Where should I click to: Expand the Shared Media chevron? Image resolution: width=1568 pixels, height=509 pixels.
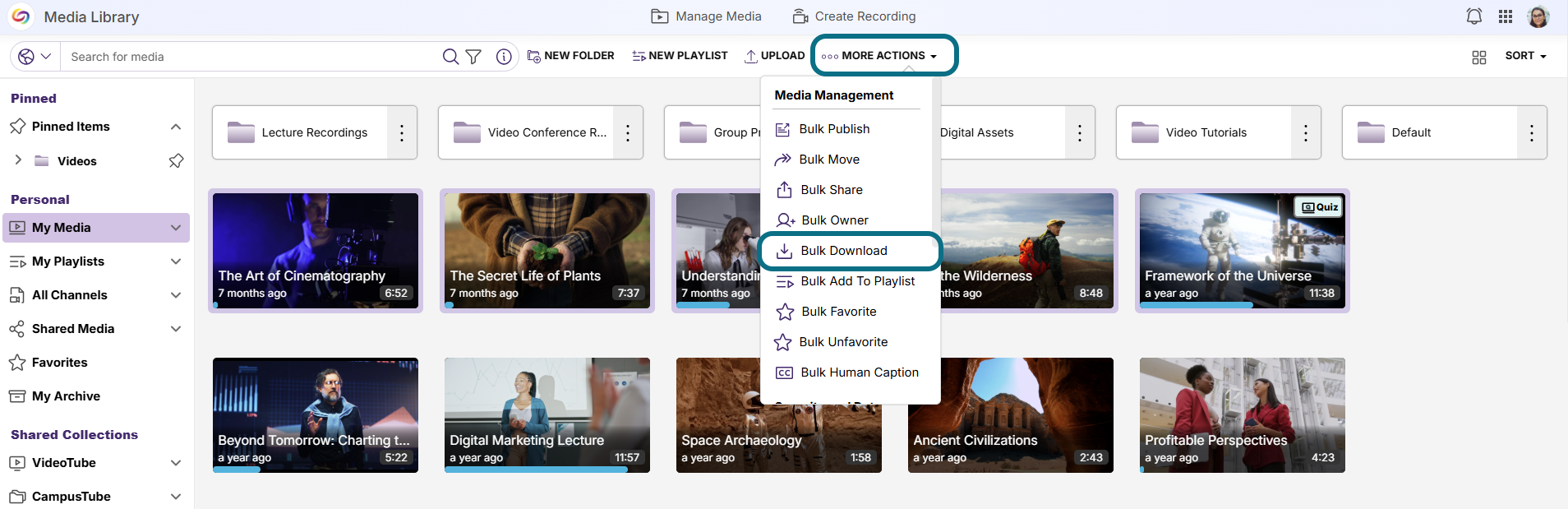pyautogui.click(x=176, y=329)
